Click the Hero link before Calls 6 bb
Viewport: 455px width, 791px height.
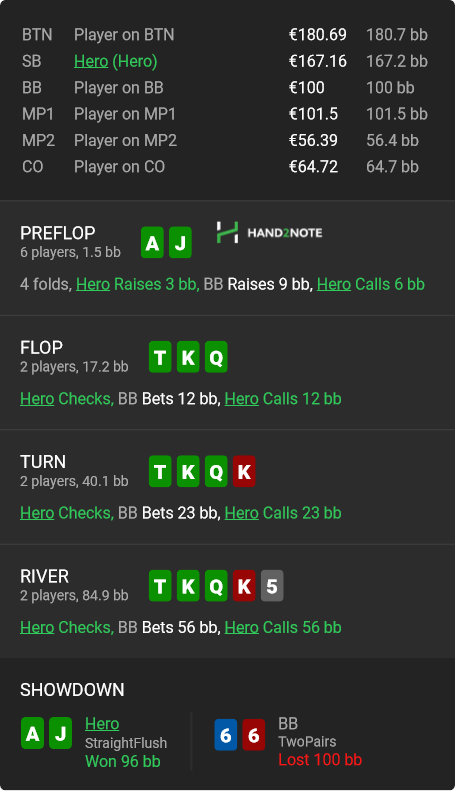(334, 284)
